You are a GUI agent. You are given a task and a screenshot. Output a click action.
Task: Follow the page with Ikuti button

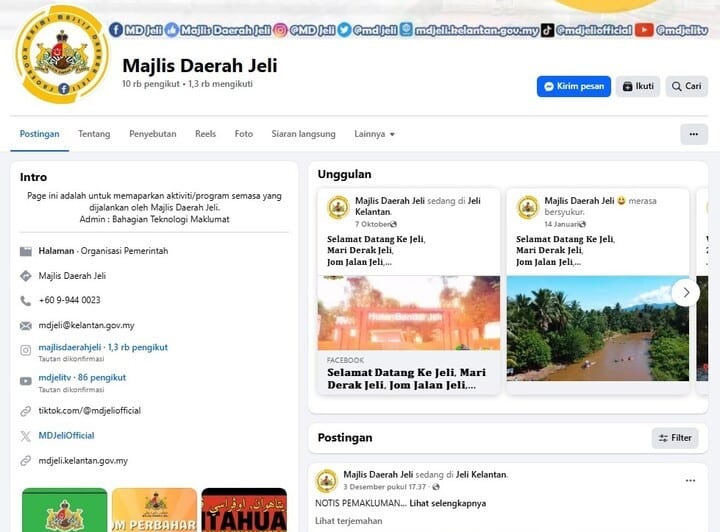pyautogui.click(x=638, y=86)
